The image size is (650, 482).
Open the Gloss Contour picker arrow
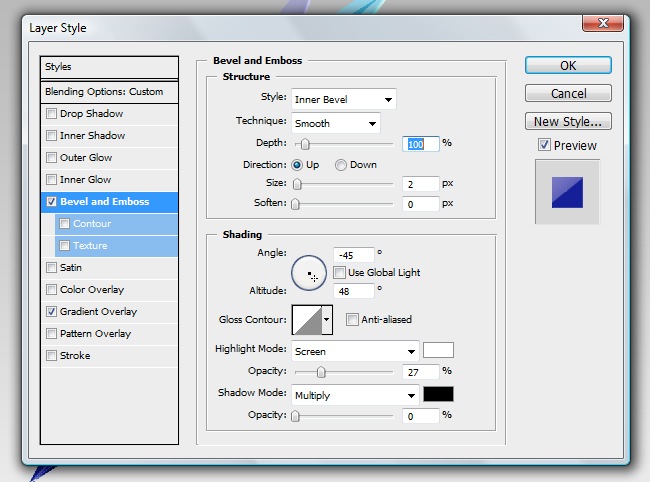click(x=326, y=320)
